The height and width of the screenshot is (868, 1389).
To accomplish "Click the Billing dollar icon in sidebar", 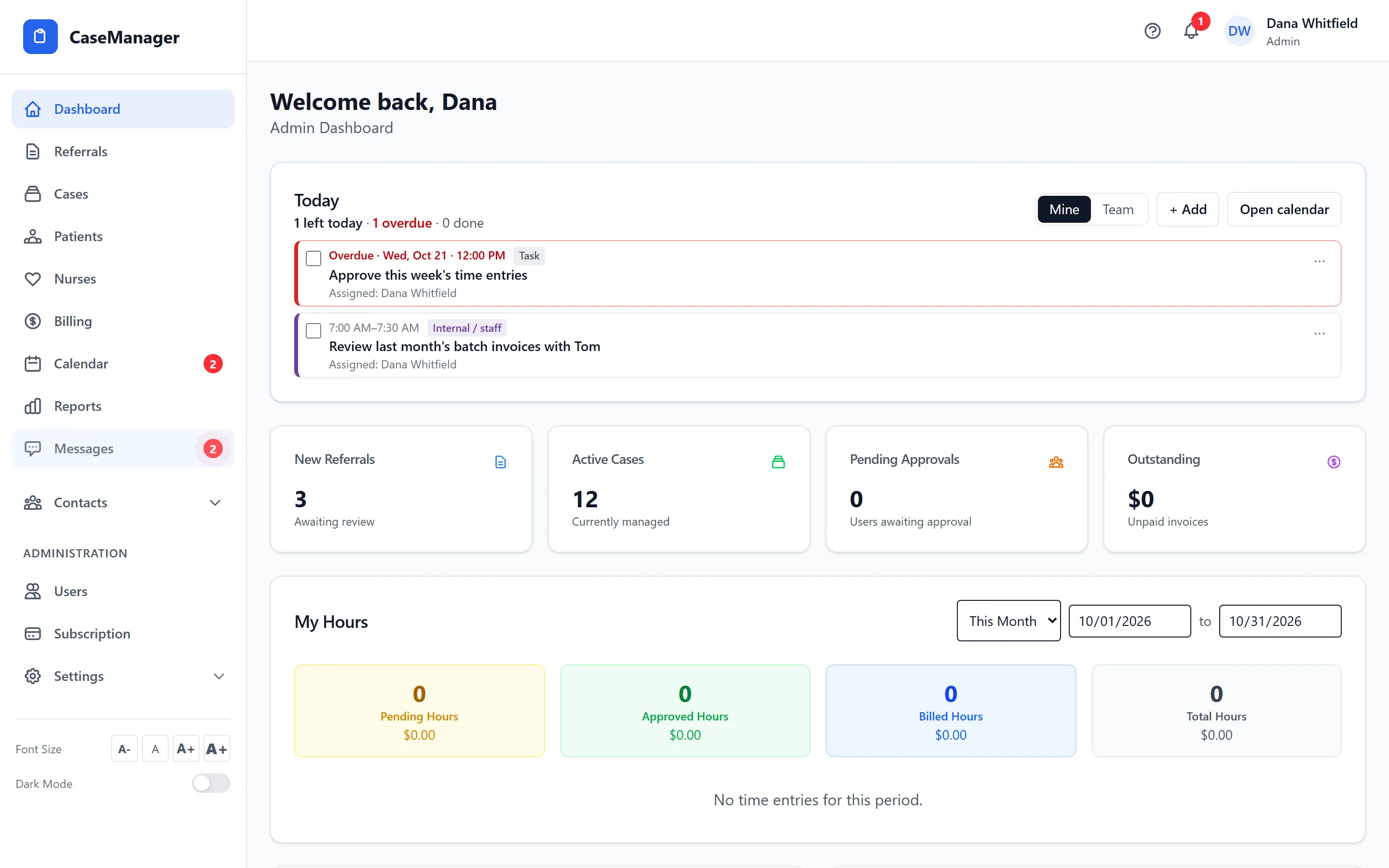I will click(x=33, y=322).
